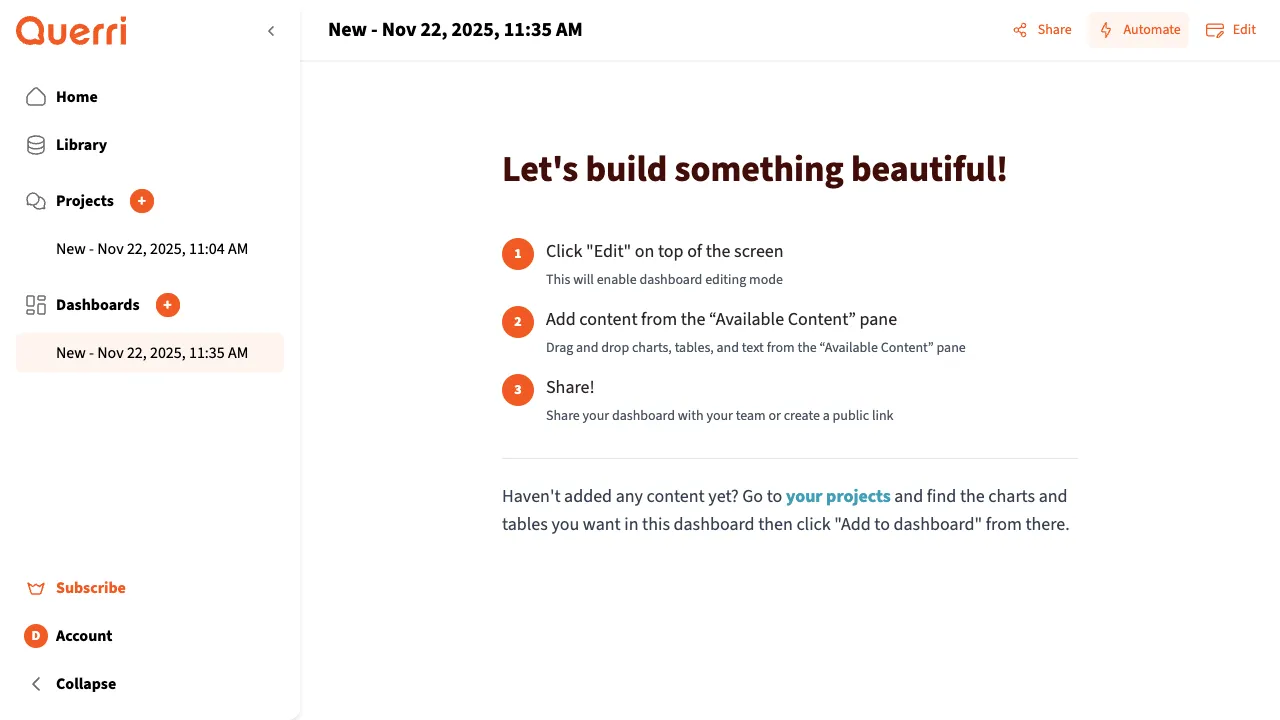Click Edit to enable editing mode
The width and height of the screenshot is (1280, 720).
1231,30
